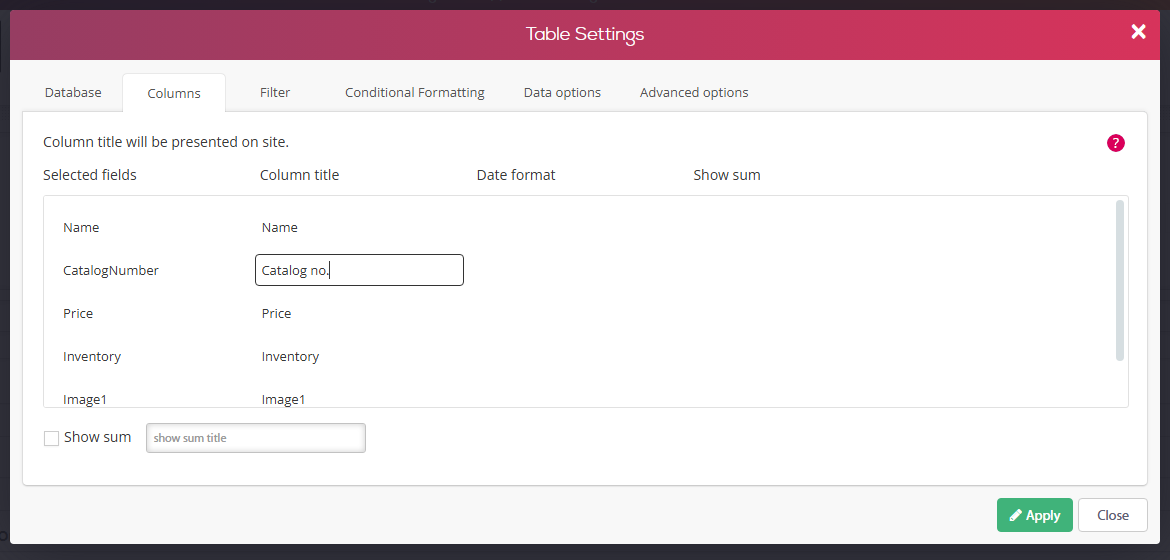Select the Price selected field

click(78, 314)
